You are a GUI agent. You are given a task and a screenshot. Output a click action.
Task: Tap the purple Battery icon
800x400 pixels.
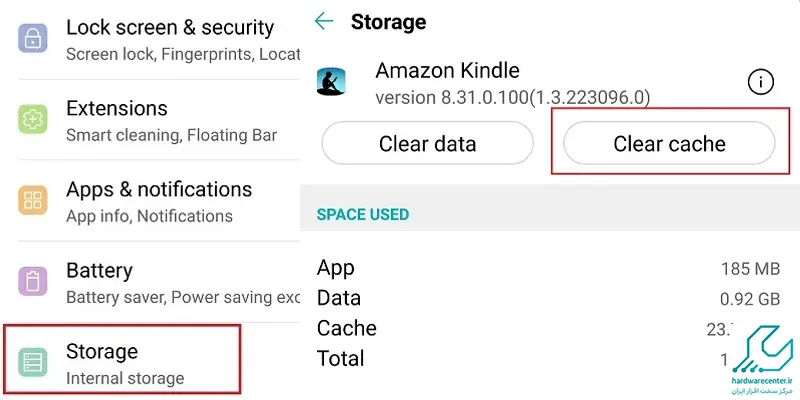tap(33, 281)
